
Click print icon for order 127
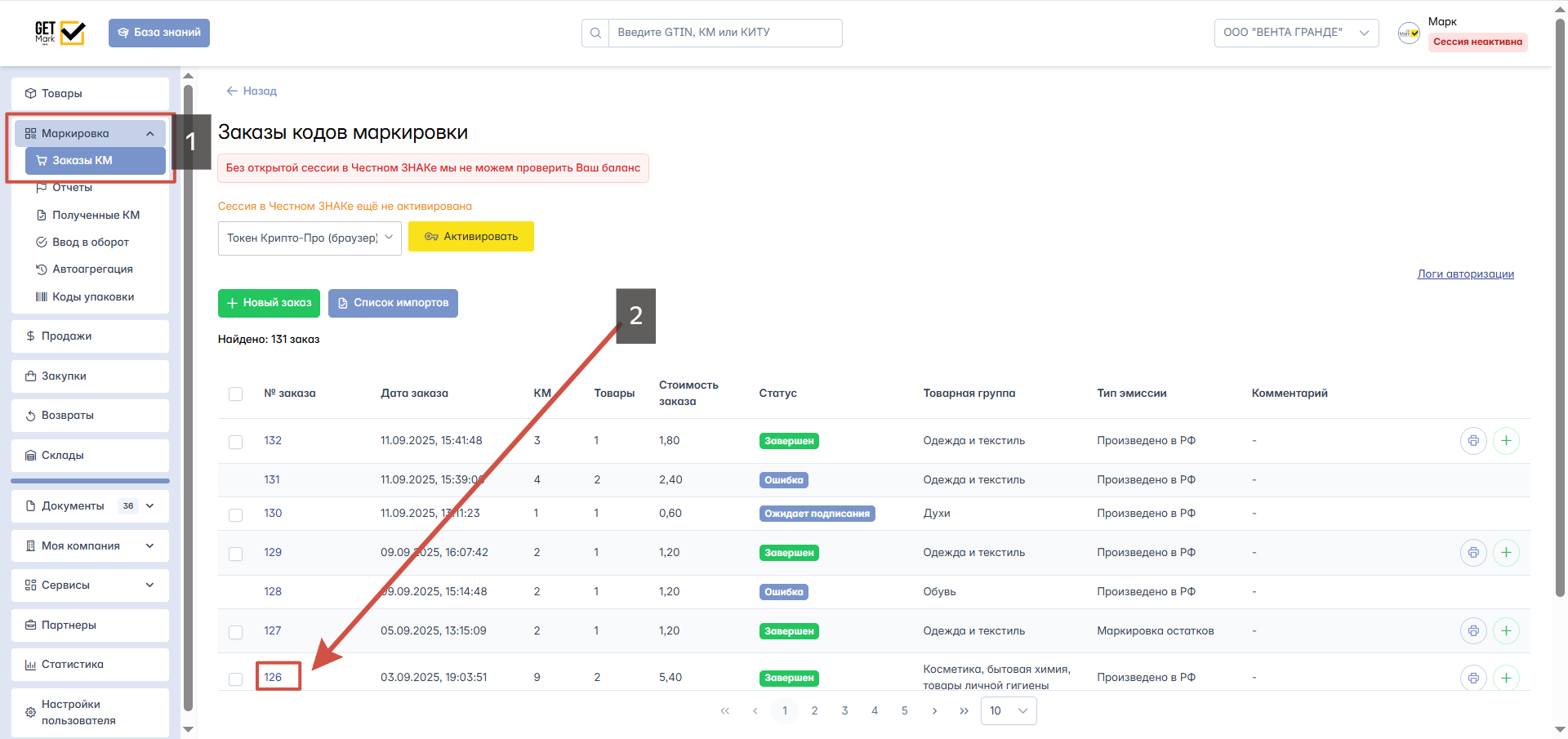point(1473,630)
